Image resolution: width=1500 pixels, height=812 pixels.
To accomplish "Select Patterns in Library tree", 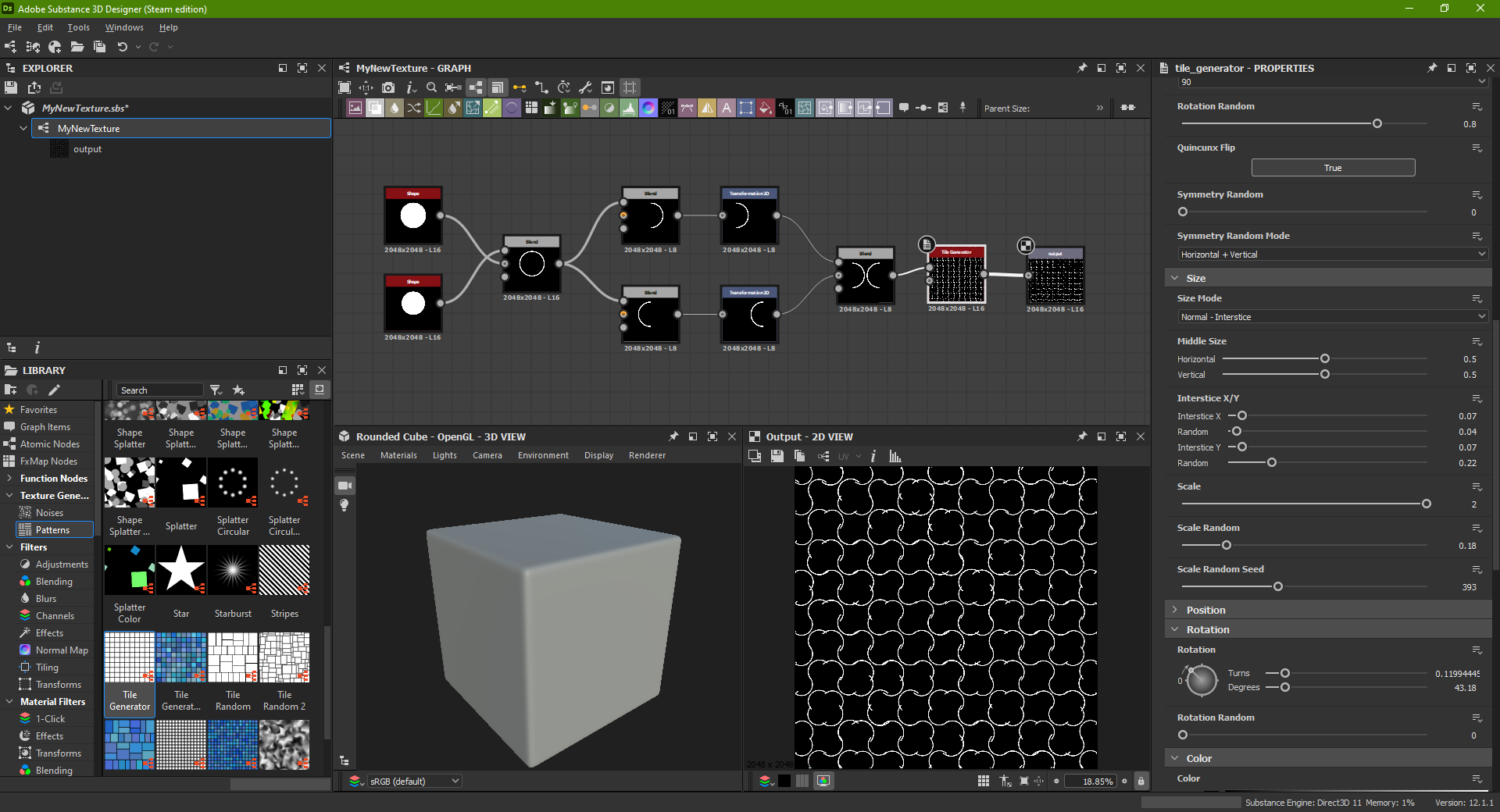I will tap(54, 530).
